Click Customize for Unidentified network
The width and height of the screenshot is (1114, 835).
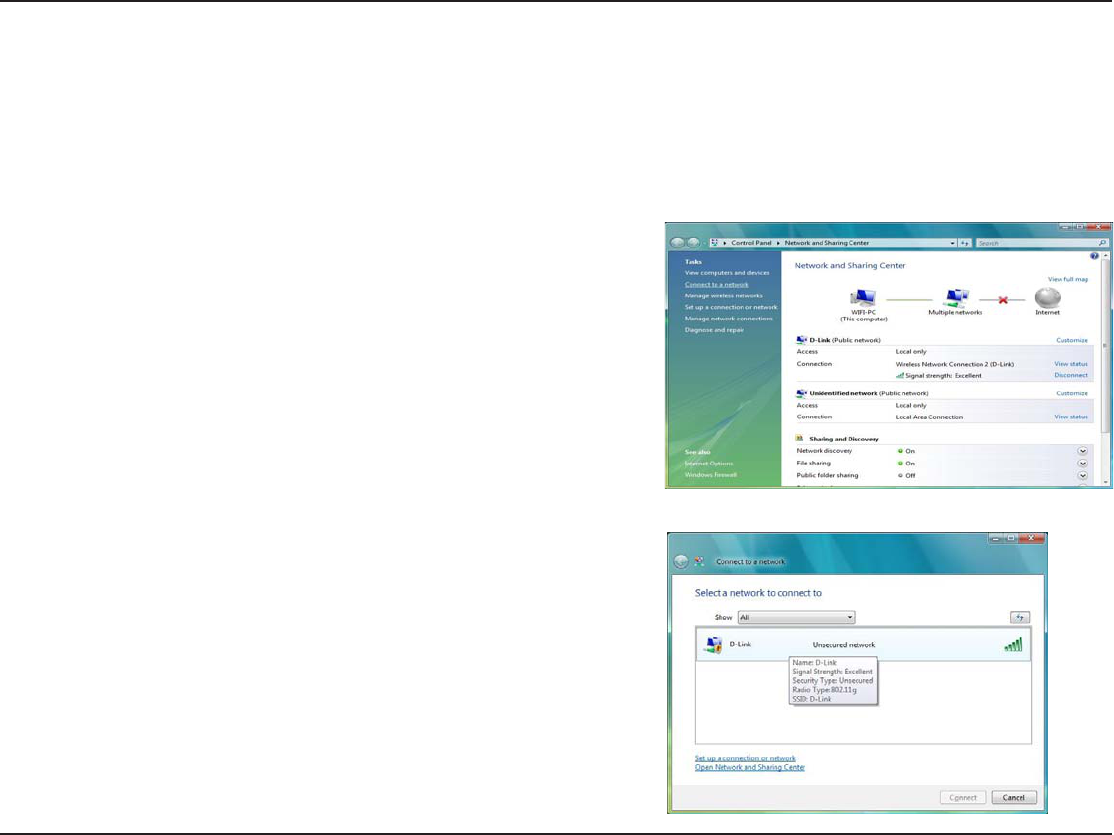coord(1071,393)
